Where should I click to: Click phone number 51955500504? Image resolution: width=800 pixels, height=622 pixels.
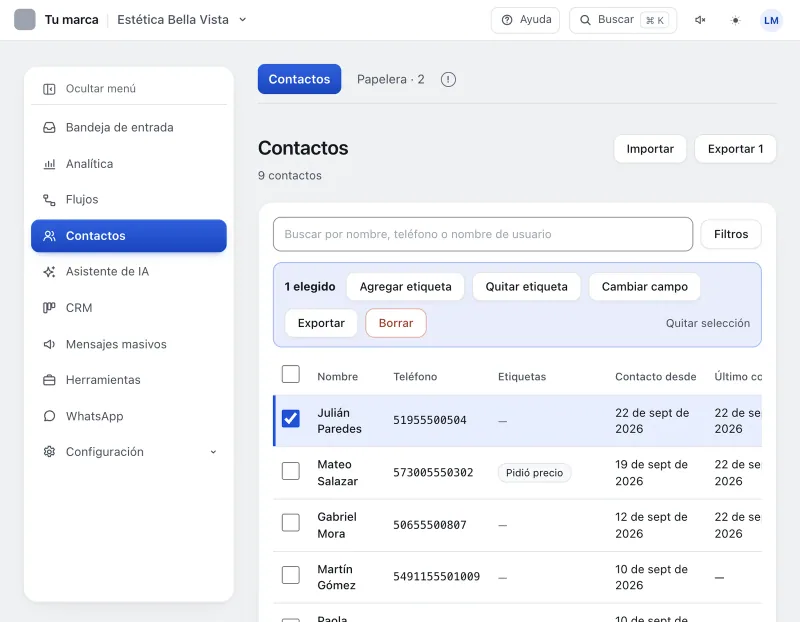(430, 420)
